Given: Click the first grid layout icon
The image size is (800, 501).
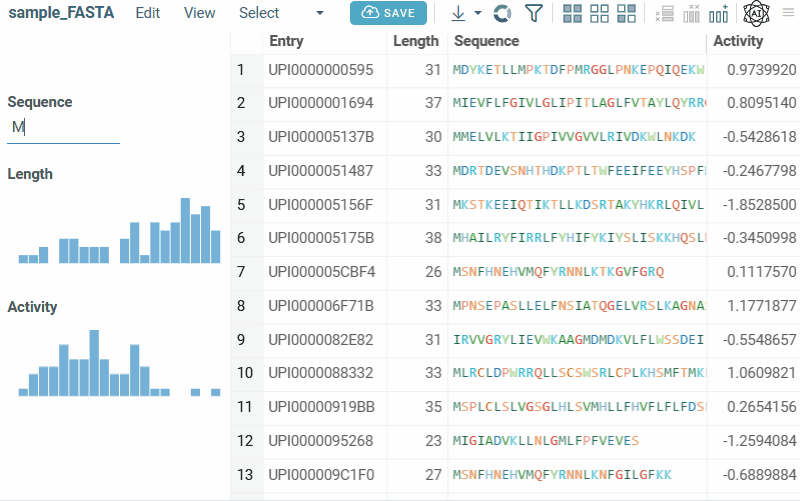Looking at the screenshot, I should point(573,13).
